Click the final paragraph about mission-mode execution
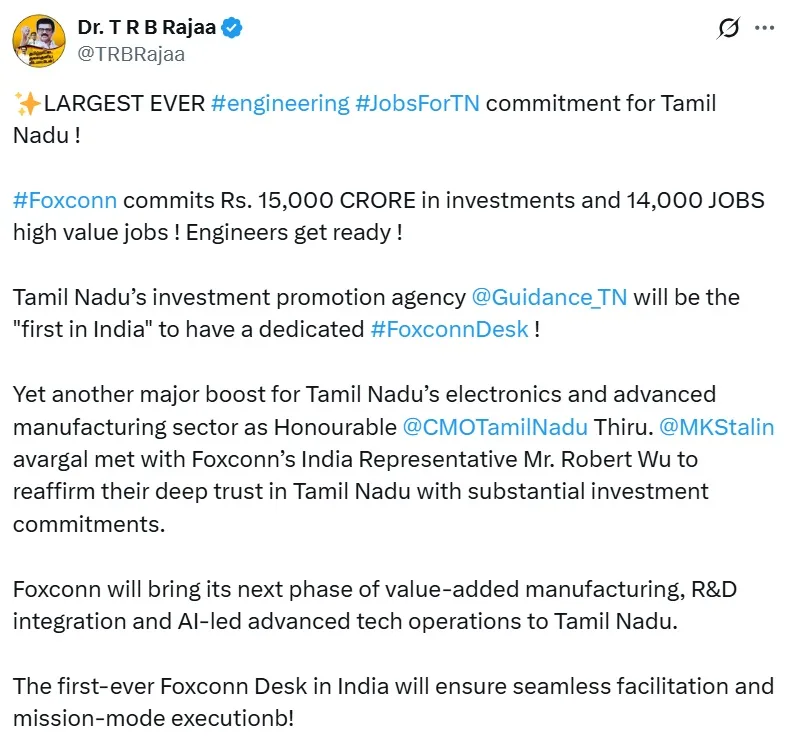 [393, 701]
